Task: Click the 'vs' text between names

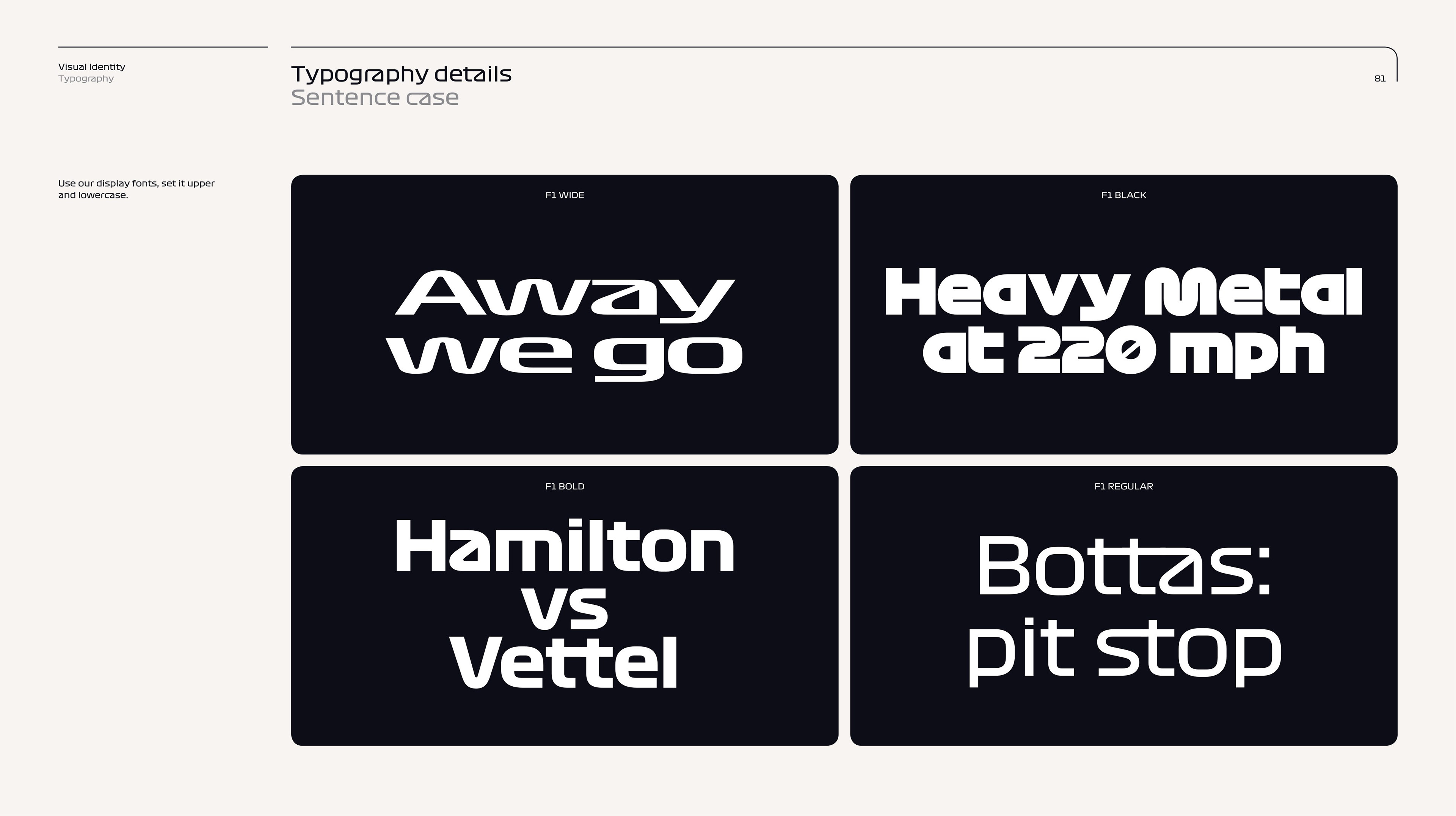Action: point(564,608)
